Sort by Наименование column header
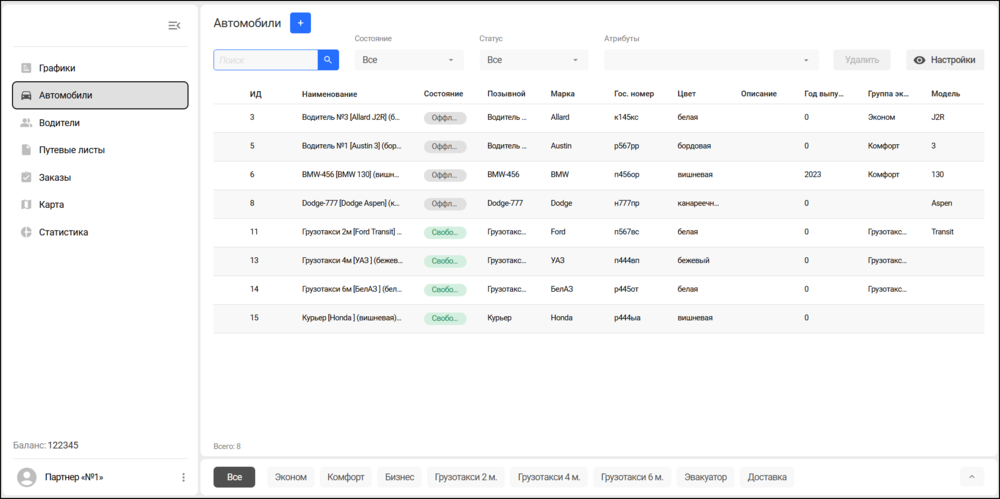The image size is (1000, 499). tap(329, 94)
